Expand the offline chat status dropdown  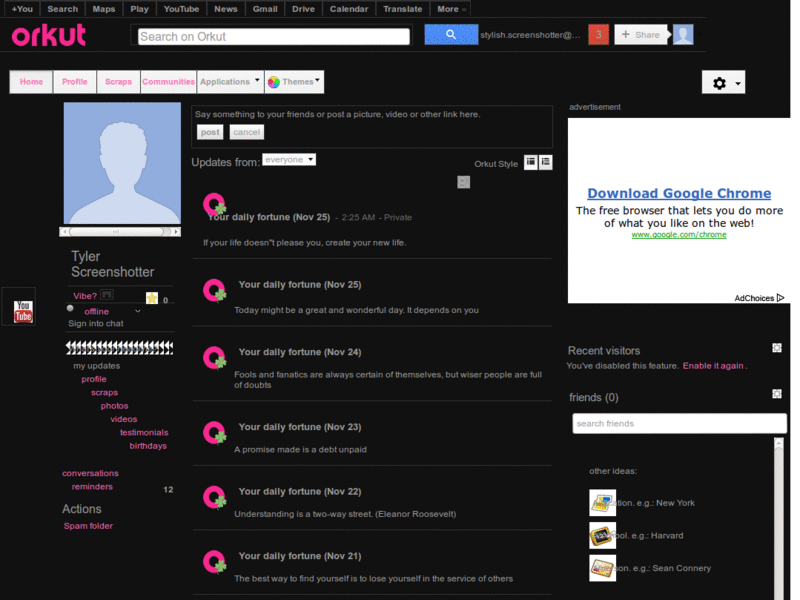138,311
